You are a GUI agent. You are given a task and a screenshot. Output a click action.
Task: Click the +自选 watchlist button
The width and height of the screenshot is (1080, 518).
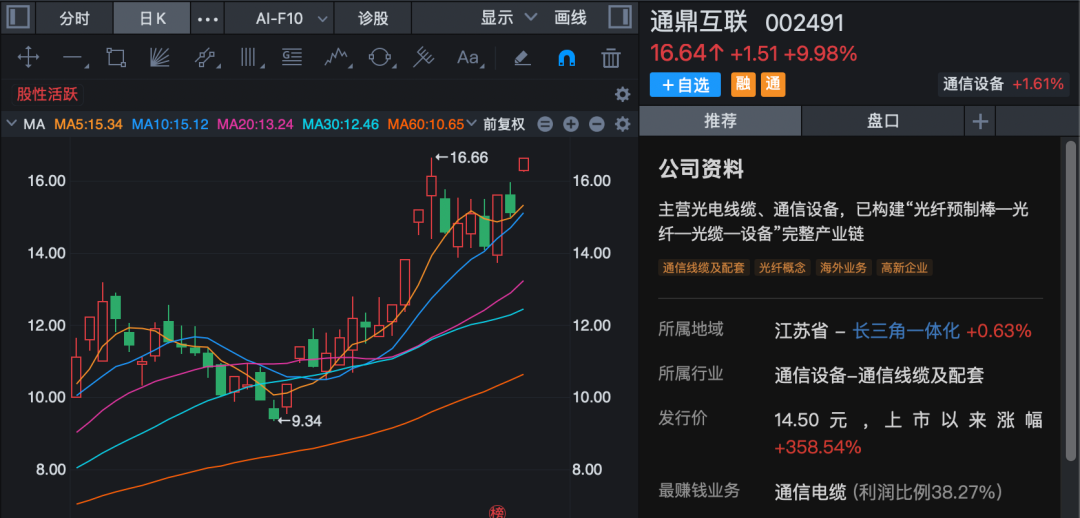coord(685,85)
